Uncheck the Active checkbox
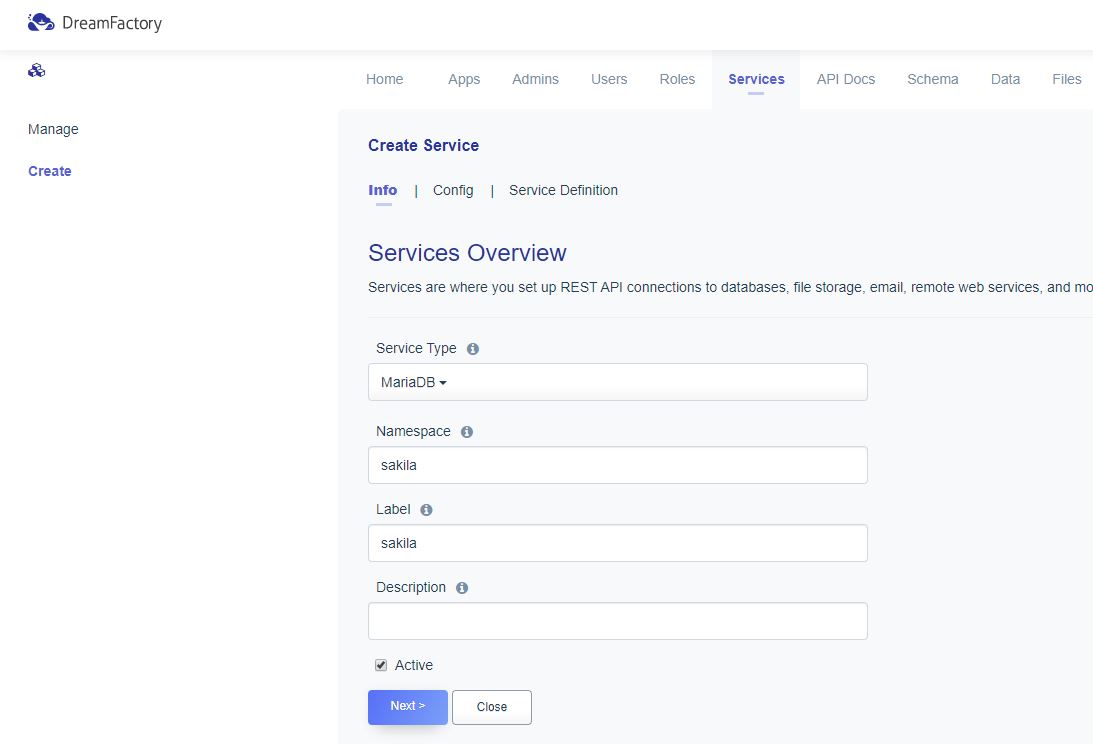The height and width of the screenshot is (744, 1093). 381,665
